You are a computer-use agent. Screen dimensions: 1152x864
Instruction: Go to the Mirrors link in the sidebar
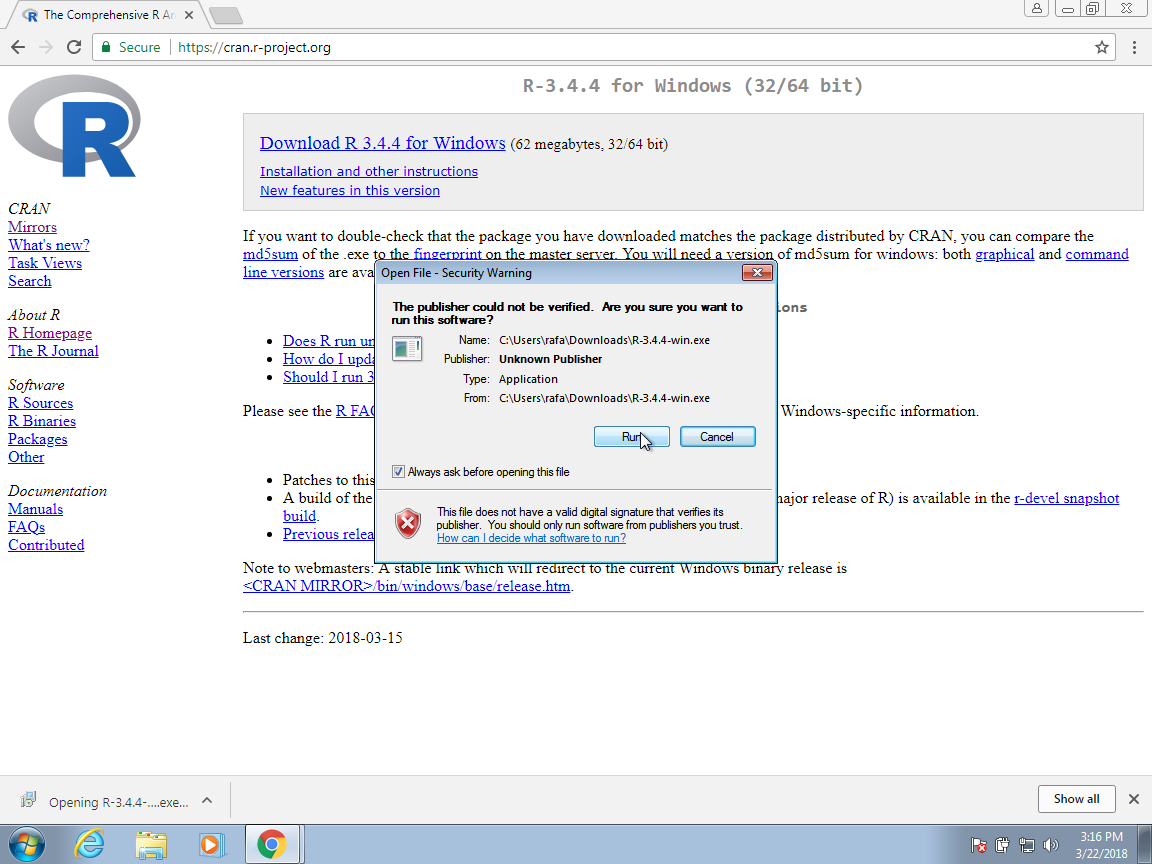(x=32, y=227)
